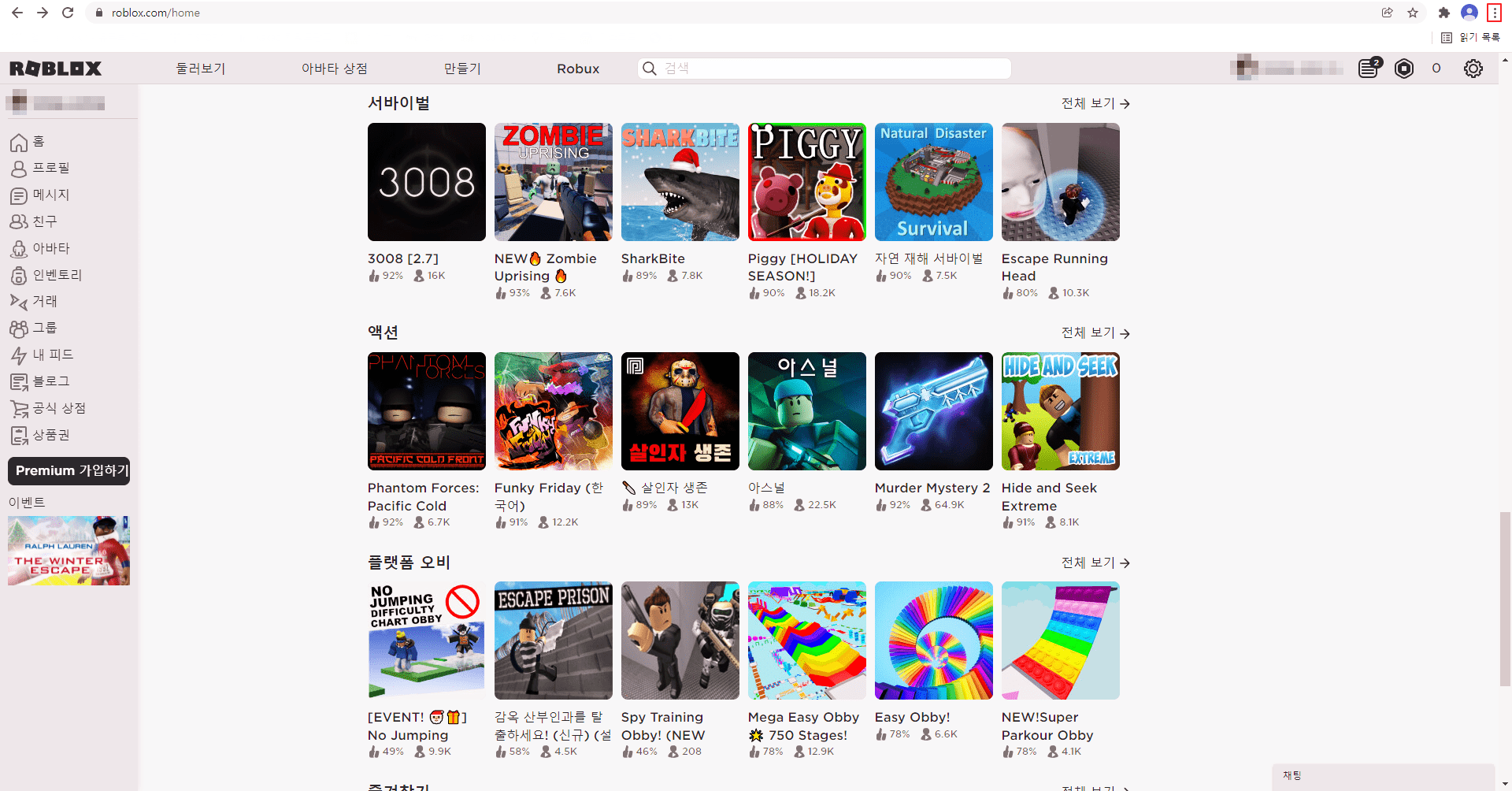Open Natural Disaster Survival thumbnail

pyautogui.click(x=934, y=182)
